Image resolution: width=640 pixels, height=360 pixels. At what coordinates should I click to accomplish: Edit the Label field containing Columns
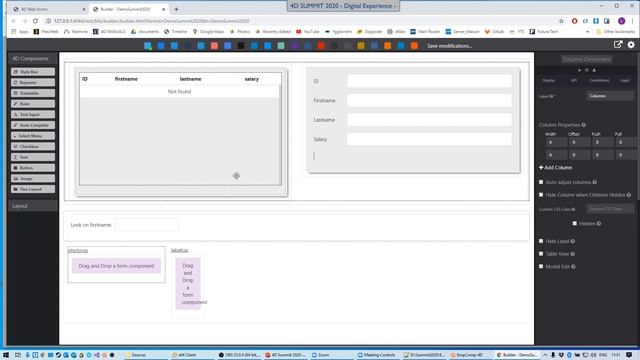pyautogui.click(x=611, y=96)
